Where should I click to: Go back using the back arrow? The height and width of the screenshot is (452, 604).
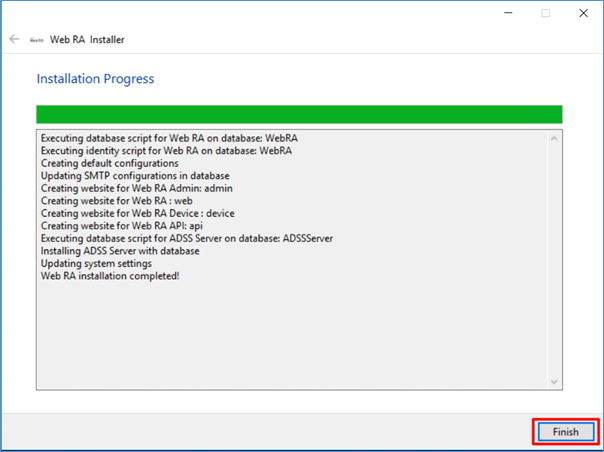(x=14, y=39)
